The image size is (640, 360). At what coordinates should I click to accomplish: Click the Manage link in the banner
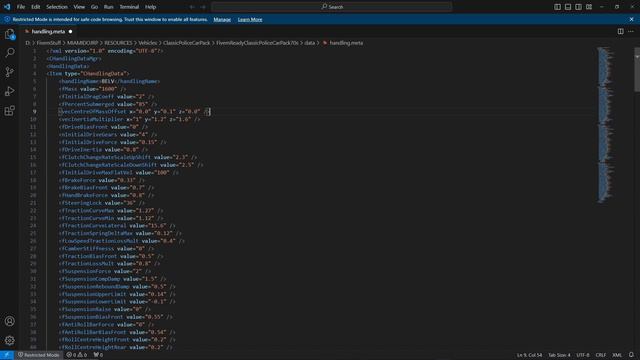[x=222, y=20]
